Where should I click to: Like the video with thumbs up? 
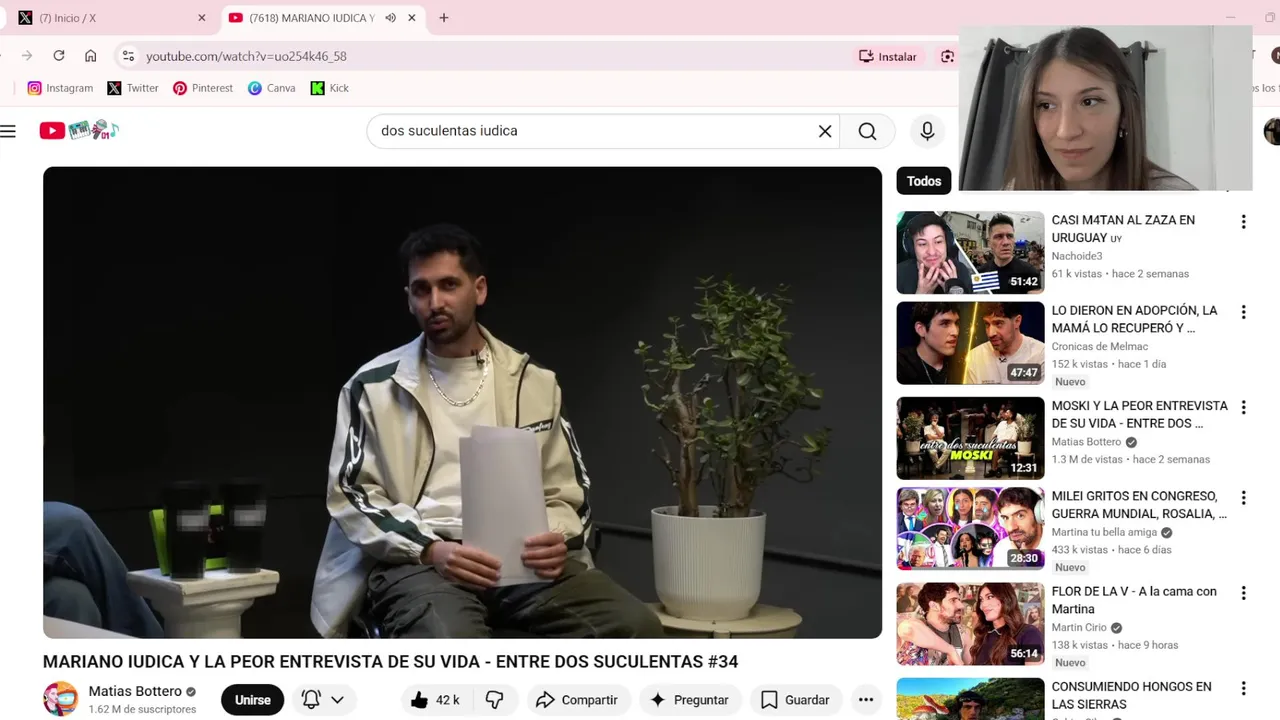[x=436, y=700]
